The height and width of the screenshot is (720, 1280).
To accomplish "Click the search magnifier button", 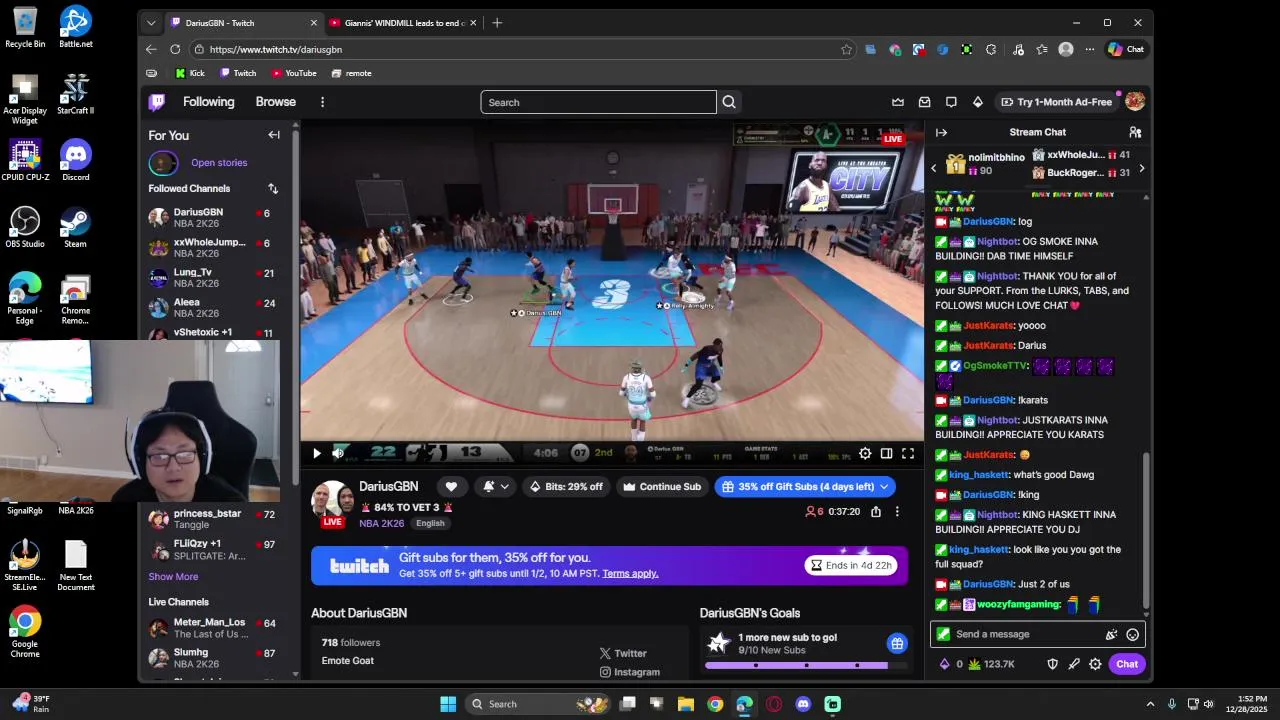I will [x=729, y=102].
